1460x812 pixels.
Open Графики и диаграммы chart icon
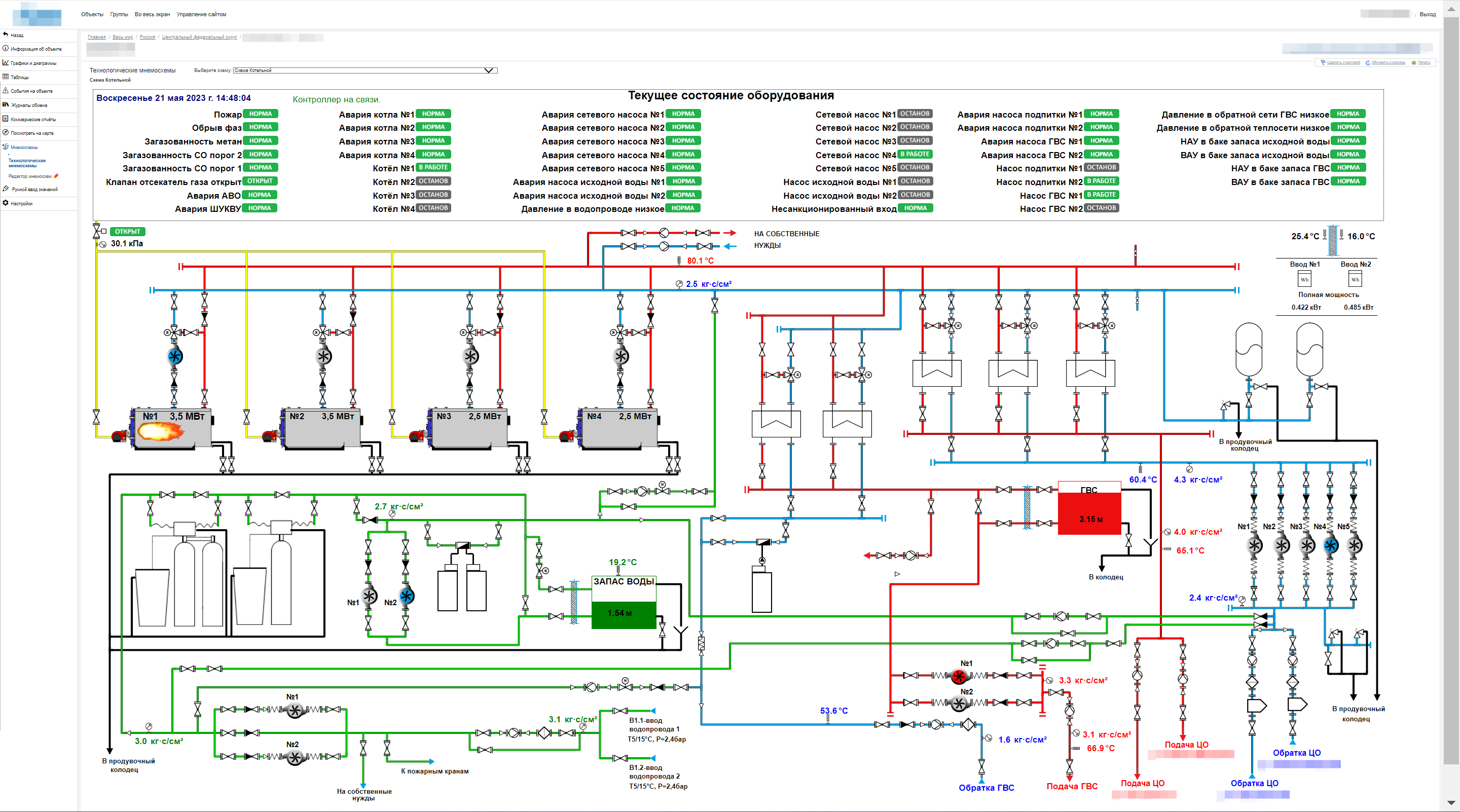[x=6, y=63]
